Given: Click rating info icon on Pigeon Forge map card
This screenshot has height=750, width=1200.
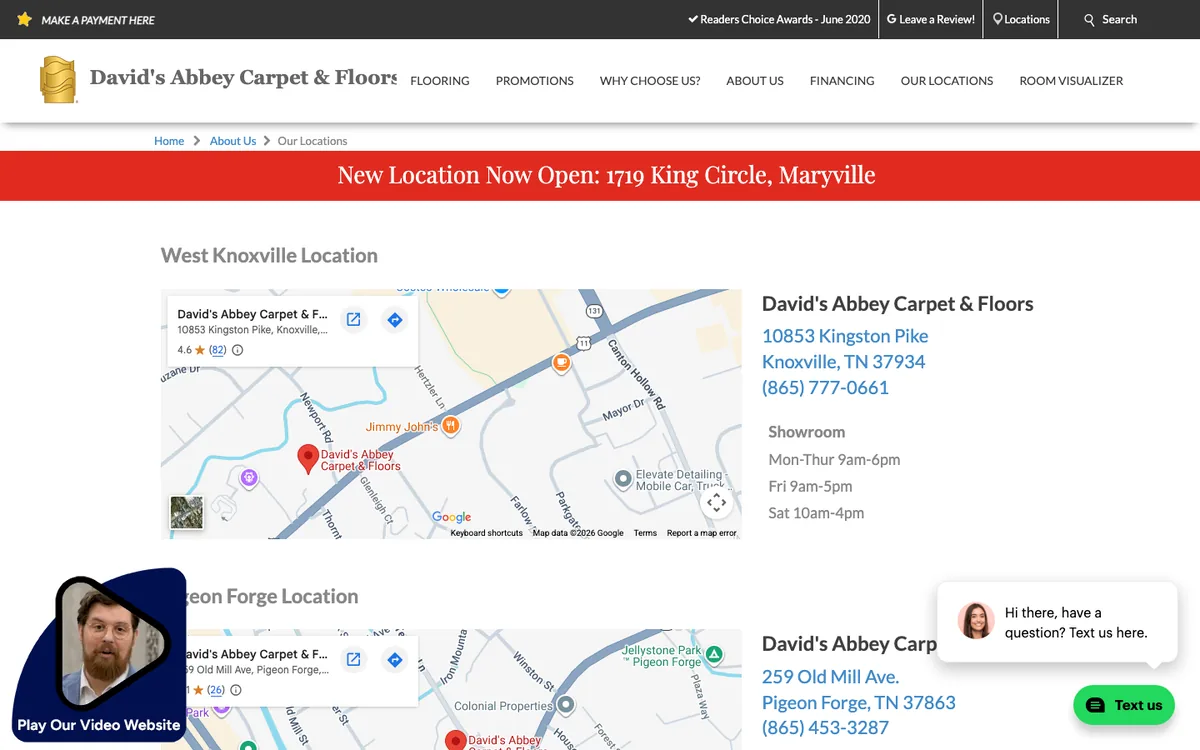Looking at the screenshot, I should [236, 690].
